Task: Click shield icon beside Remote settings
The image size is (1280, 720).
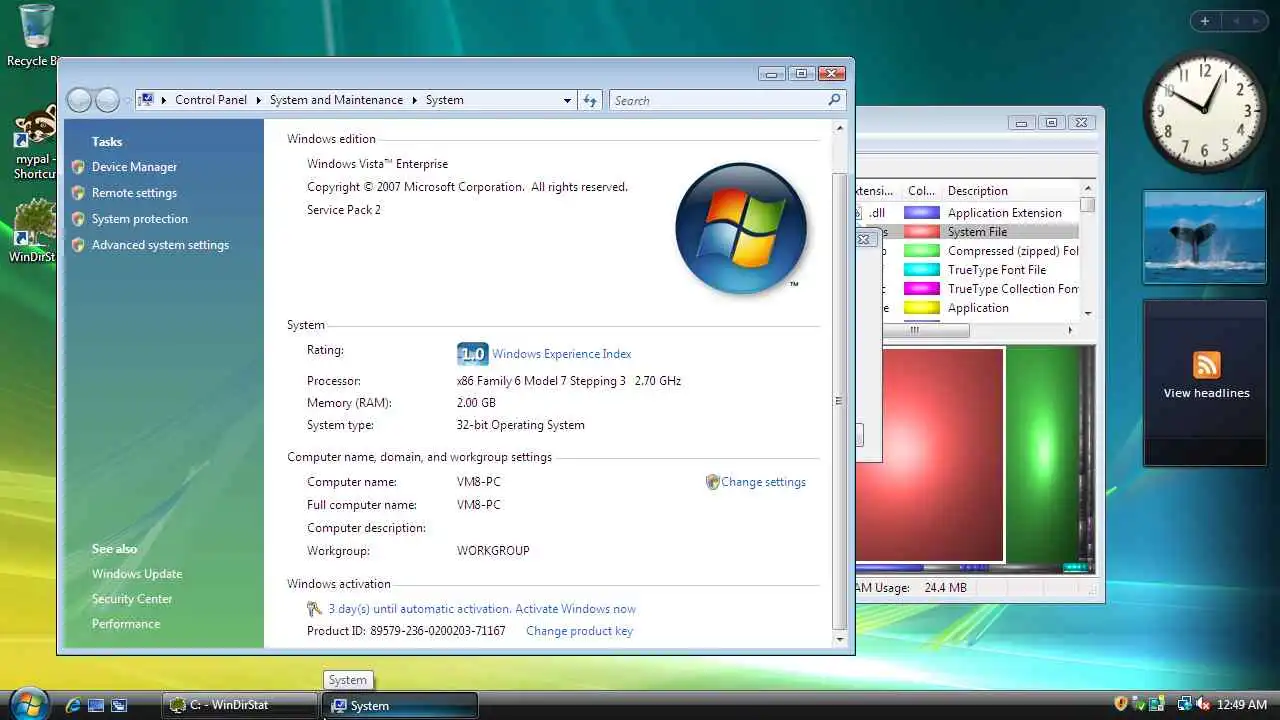Action: pyautogui.click(x=78, y=193)
